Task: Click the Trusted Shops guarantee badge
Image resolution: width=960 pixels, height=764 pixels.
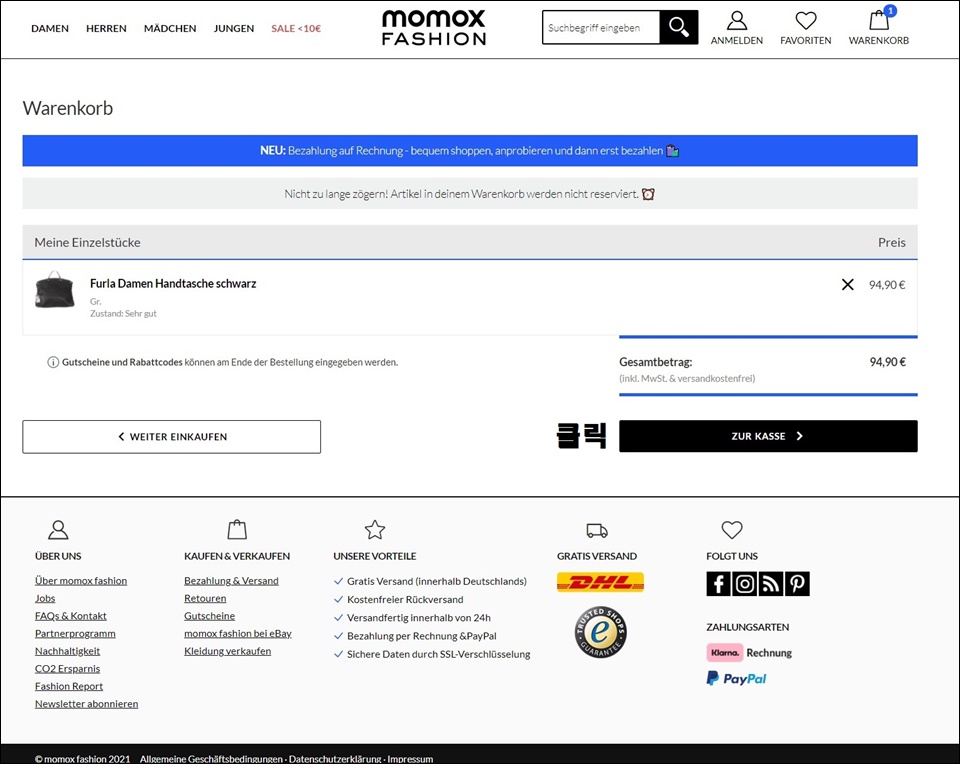Action: point(601,632)
